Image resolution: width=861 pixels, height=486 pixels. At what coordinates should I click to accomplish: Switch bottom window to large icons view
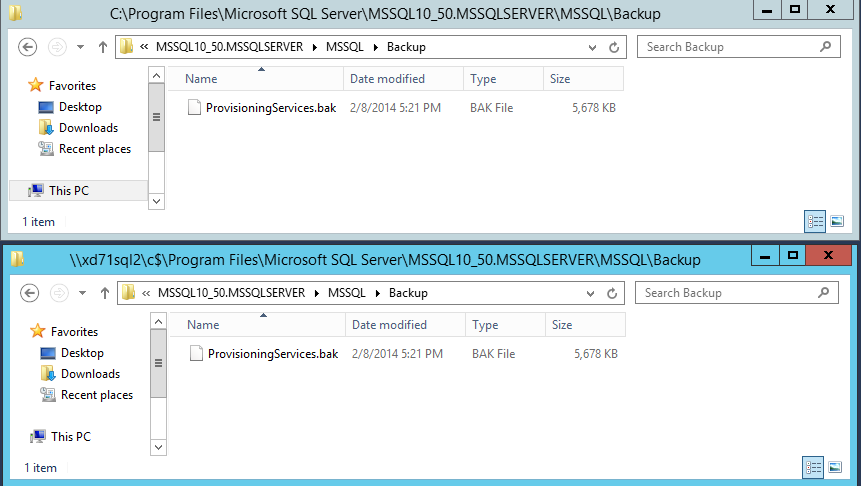tap(837, 467)
